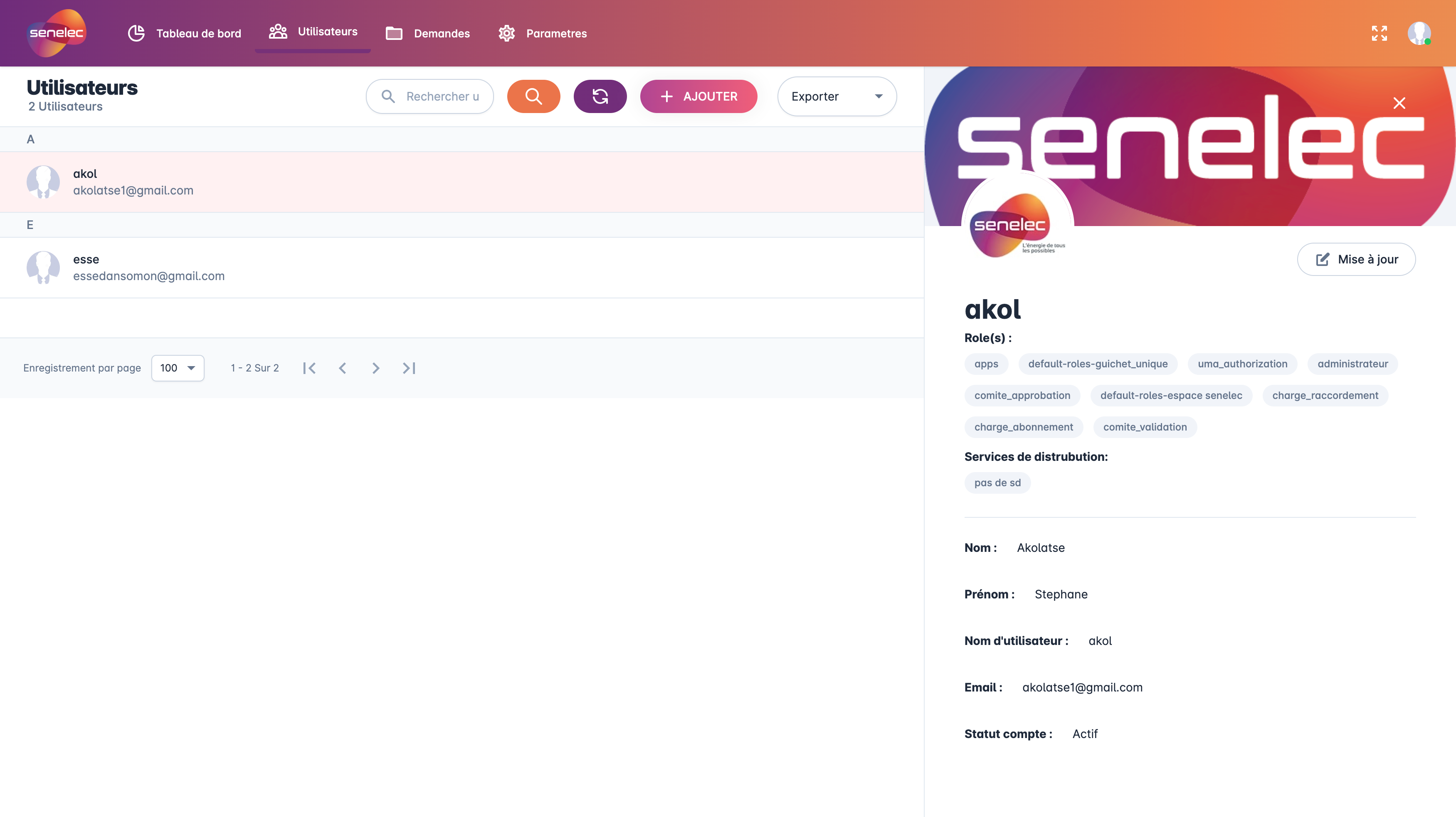Click the administrateur role chip
This screenshot has width=1456, height=817.
pos(1352,364)
